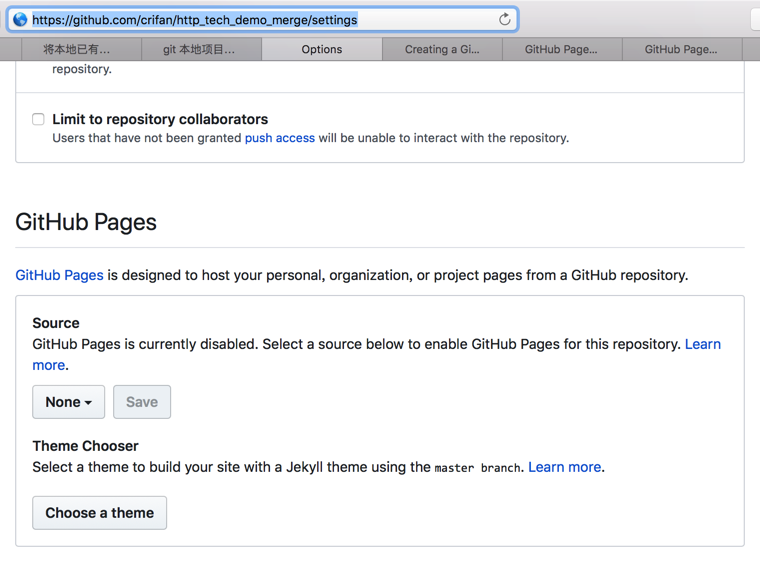Screen dimensions: 760x583
Task: Reload the page with the refresh icon
Action: (x=505, y=19)
